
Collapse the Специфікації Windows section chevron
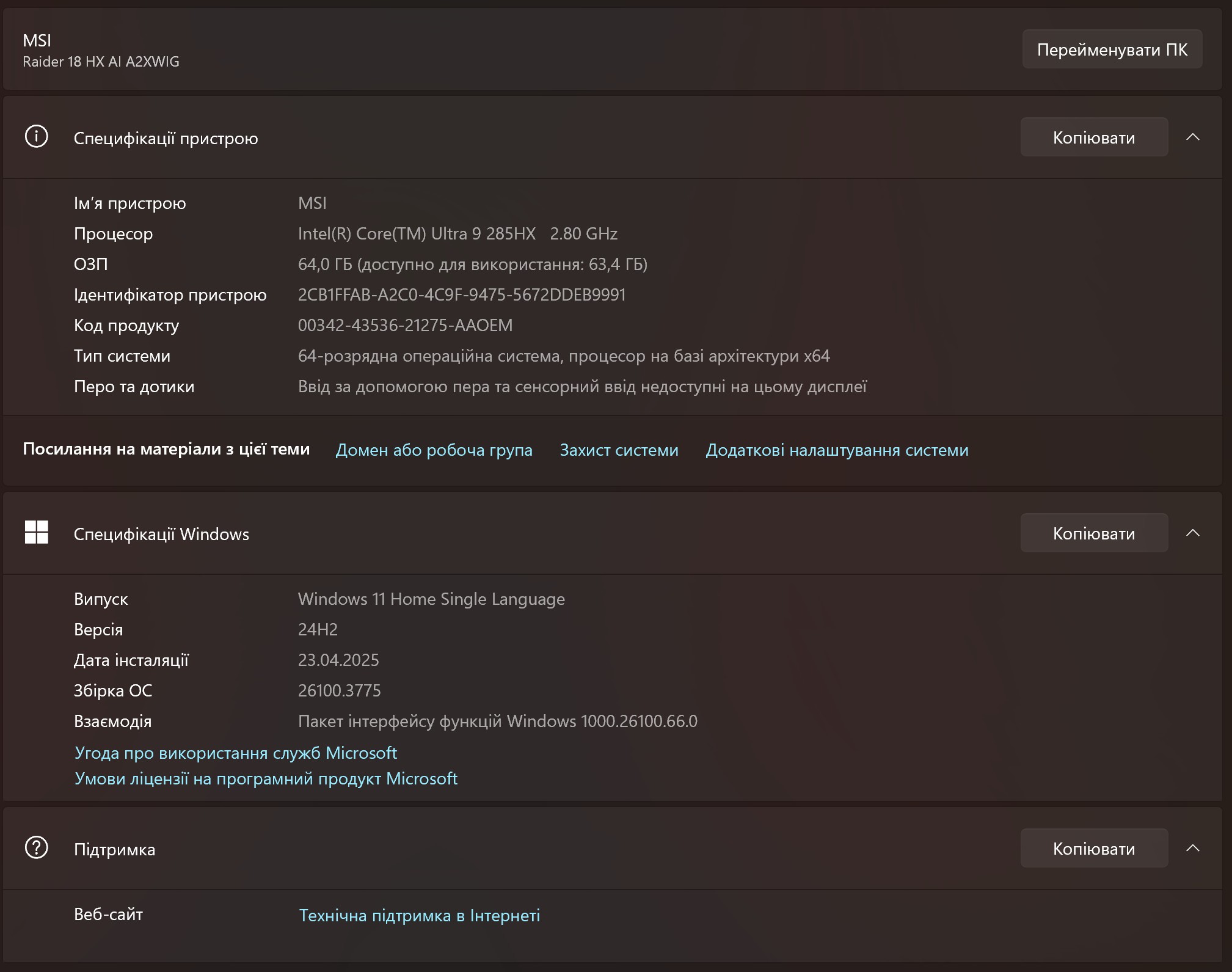pos(1192,533)
